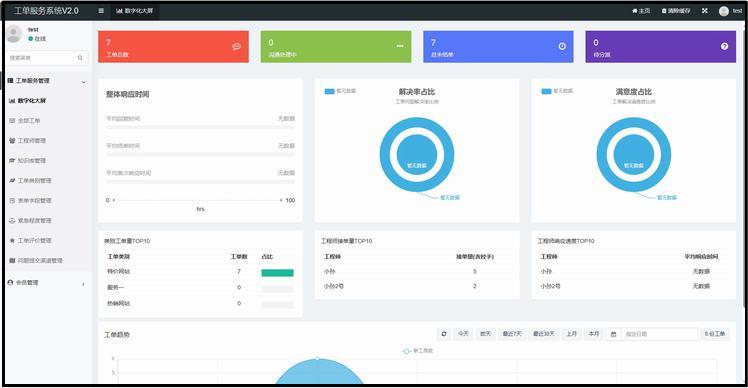The image size is (748, 388).
Task: Click the question mark icon on purple card
Action: coord(724,46)
